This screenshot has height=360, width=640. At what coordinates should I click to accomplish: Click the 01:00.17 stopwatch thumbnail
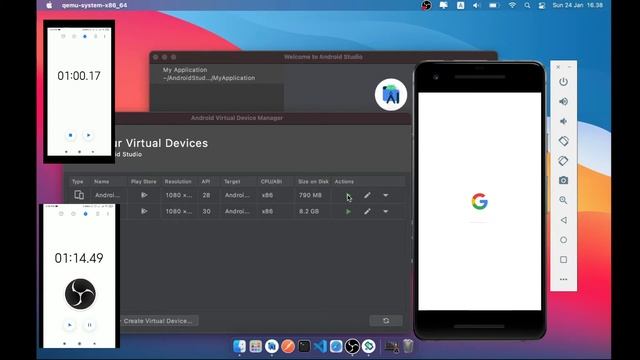pyautogui.click(x=79, y=91)
